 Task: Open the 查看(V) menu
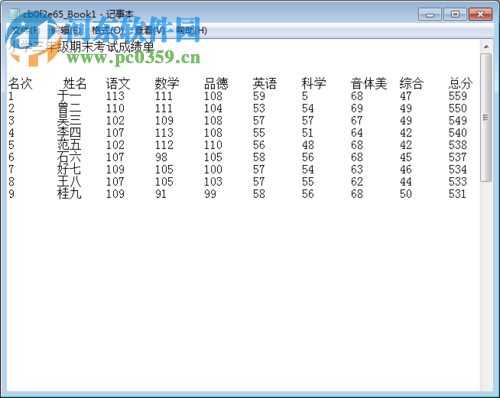tap(150, 31)
